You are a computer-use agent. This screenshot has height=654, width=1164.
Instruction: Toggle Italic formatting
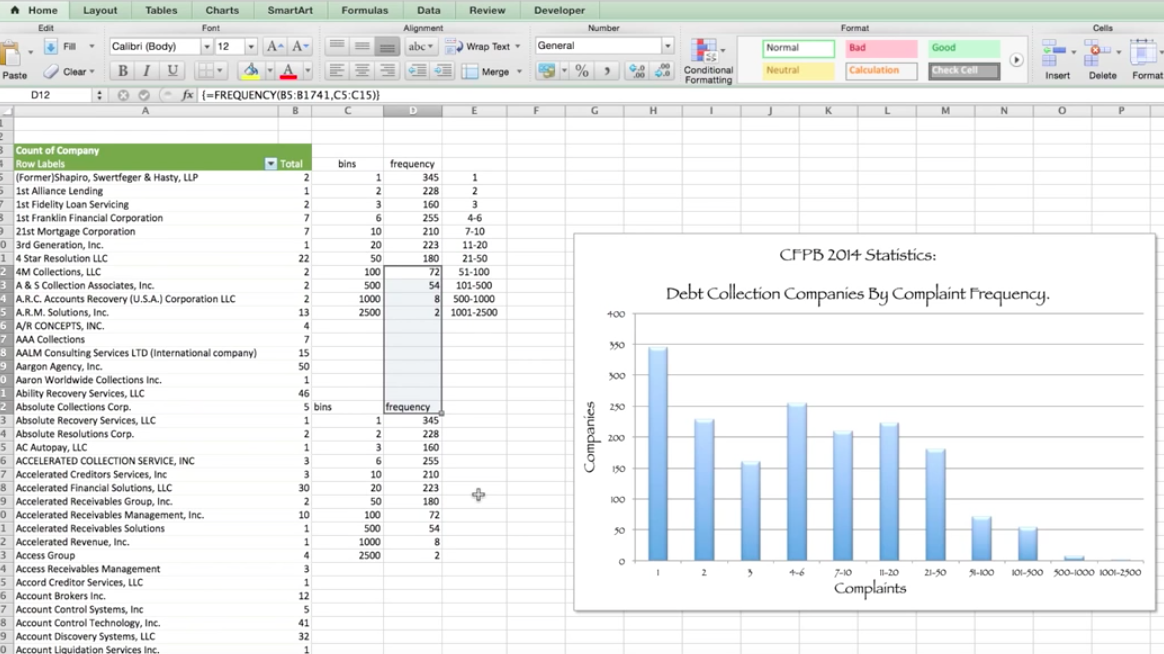pos(147,71)
